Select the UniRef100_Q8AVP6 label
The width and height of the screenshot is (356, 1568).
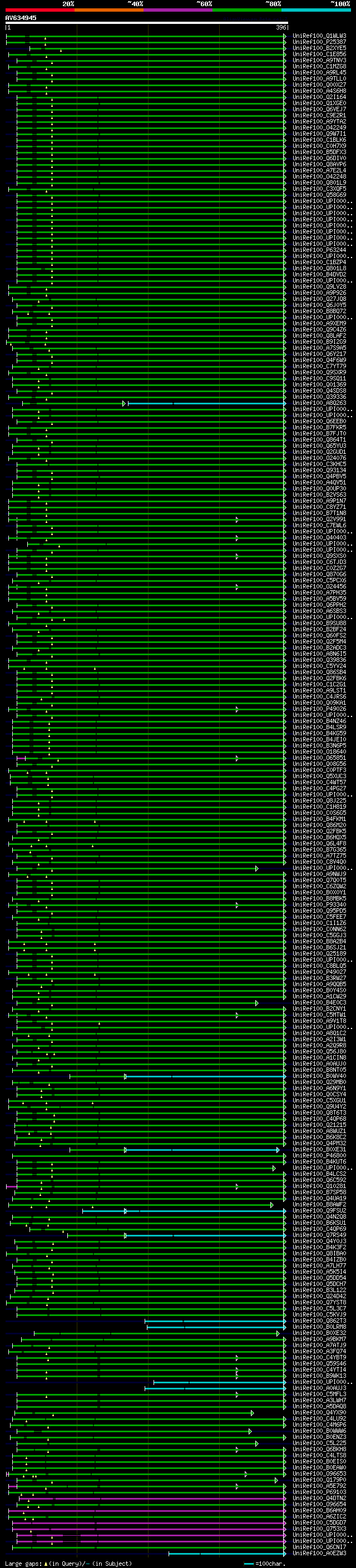[x=319, y=164]
